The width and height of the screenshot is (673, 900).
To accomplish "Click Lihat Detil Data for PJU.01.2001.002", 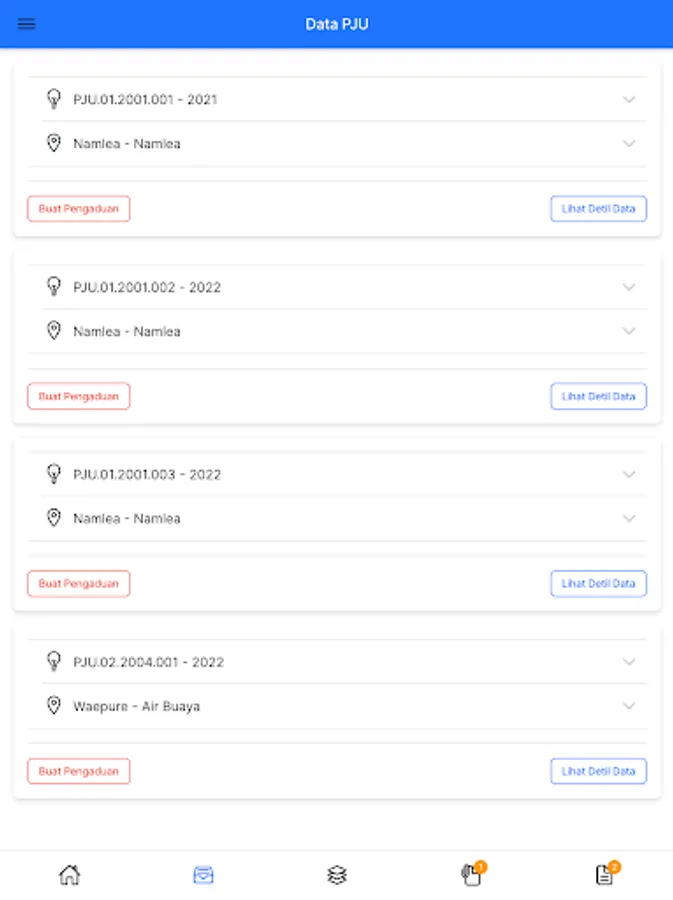I will coord(598,396).
